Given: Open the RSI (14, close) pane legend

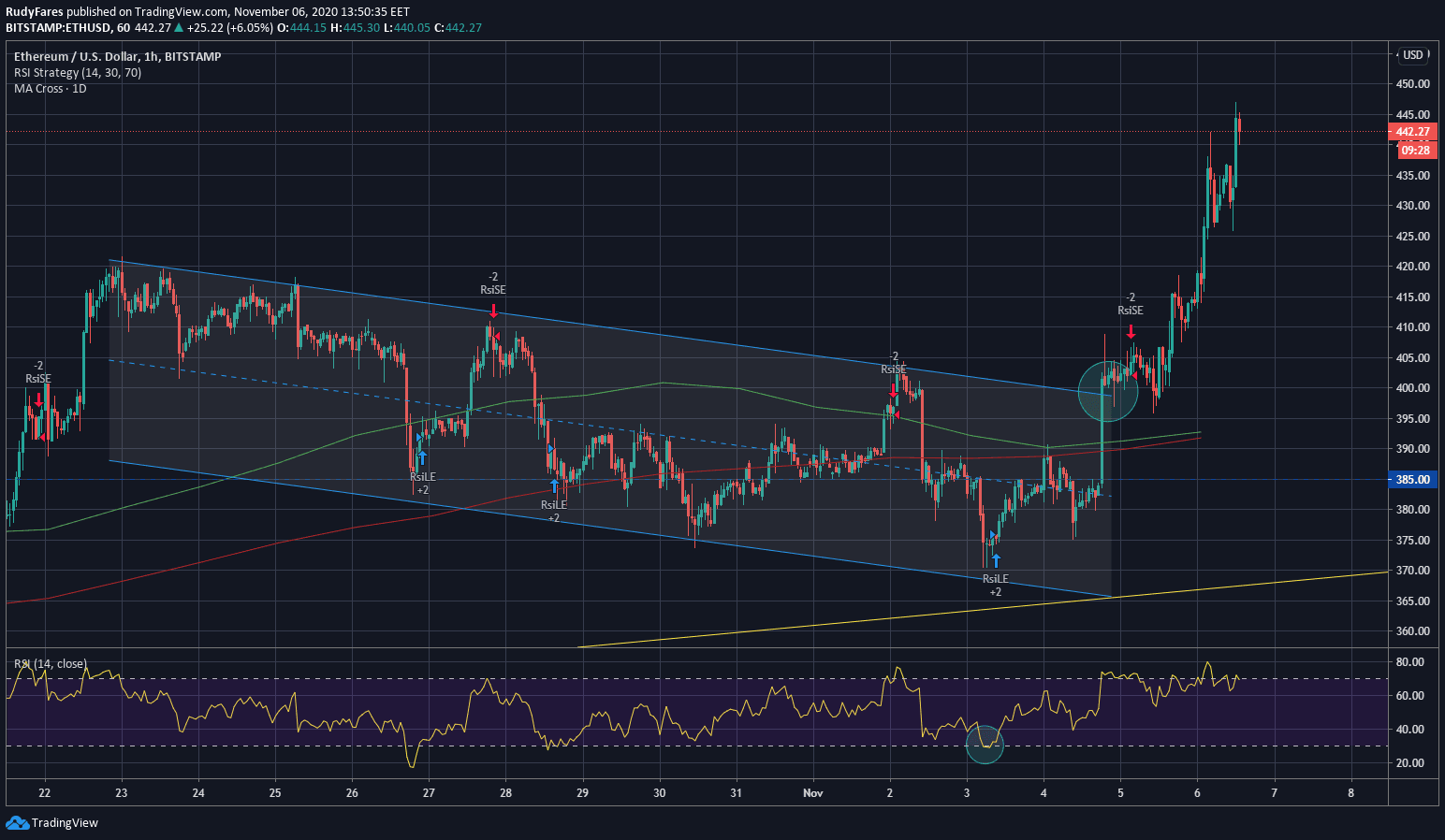Looking at the screenshot, I should point(51,664).
